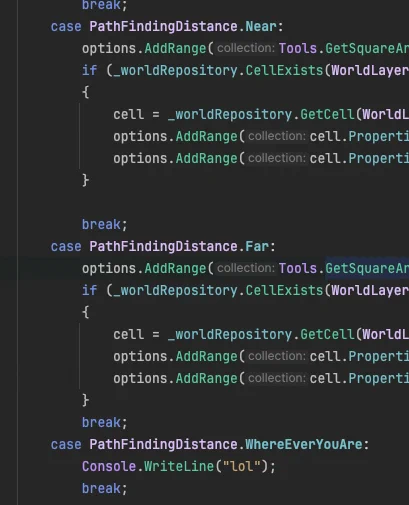
Task: Click PathFindingDistance in the WhereEverYouAre case line
Action: tap(163, 445)
